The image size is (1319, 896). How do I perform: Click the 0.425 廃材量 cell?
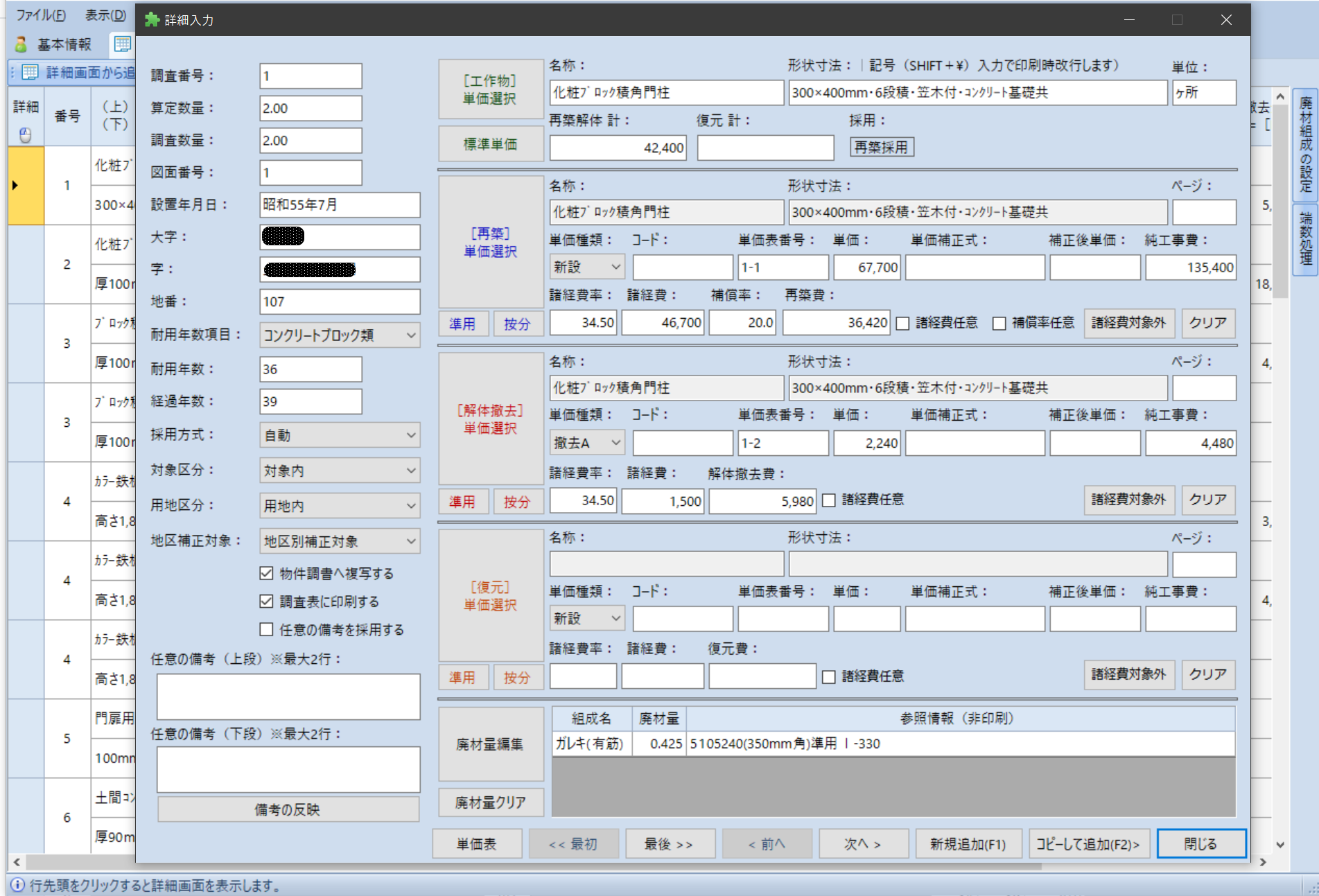click(659, 744)
